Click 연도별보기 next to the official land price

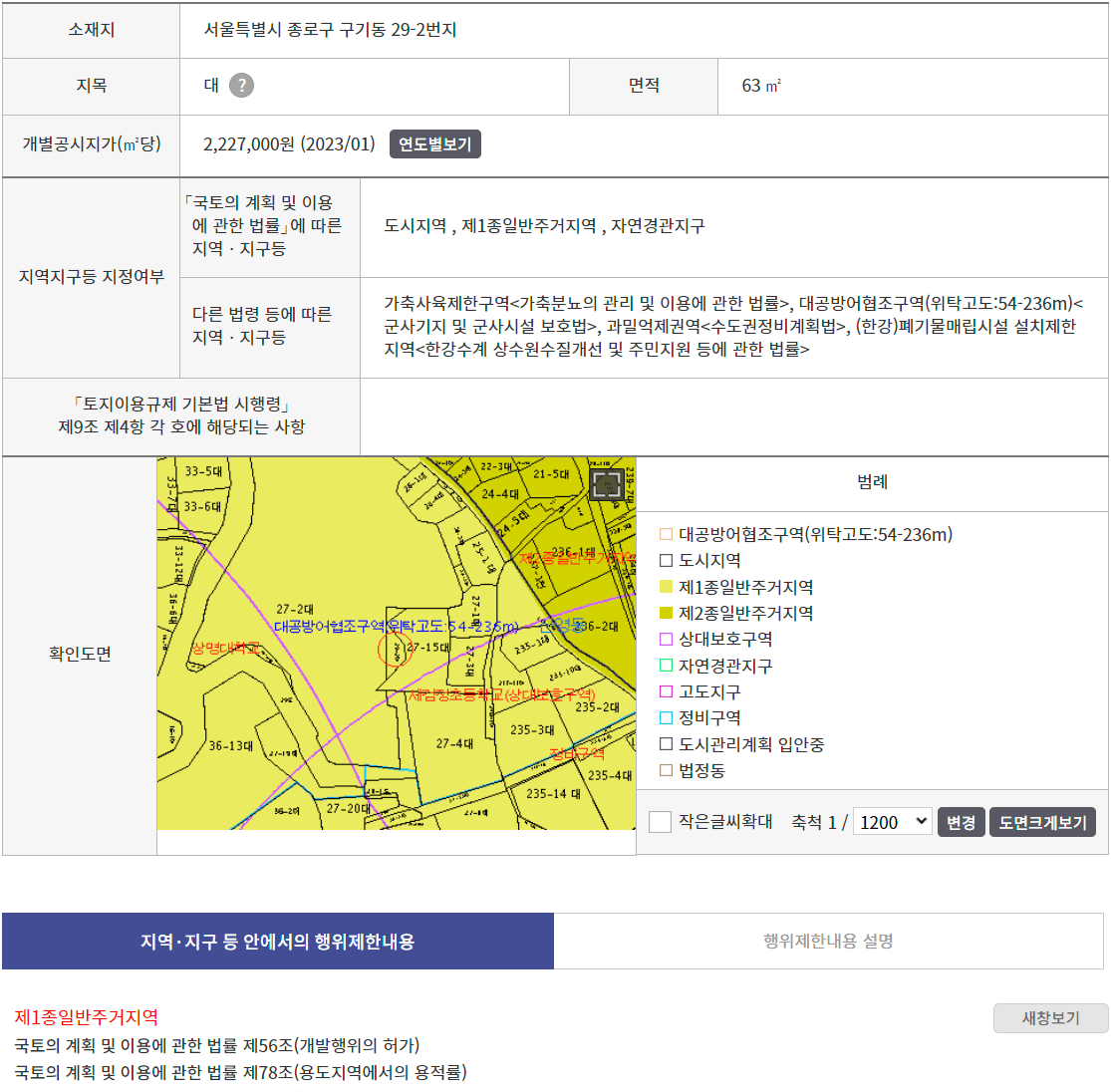coord(434,142)
